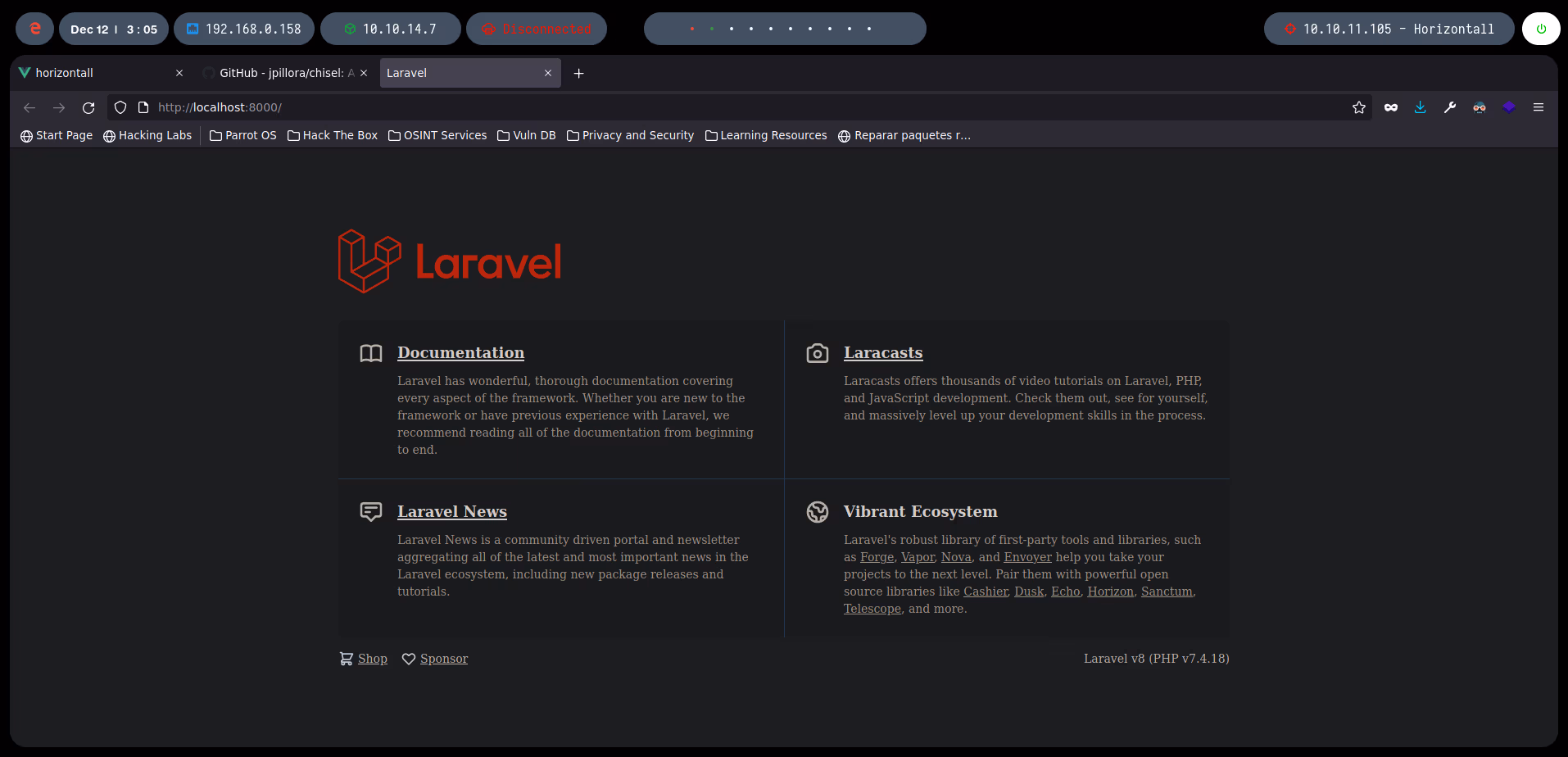Click the wrench tools icon in toolbar
The height and width of the screenshot is (757, 1568).
tap(1450, 107)
